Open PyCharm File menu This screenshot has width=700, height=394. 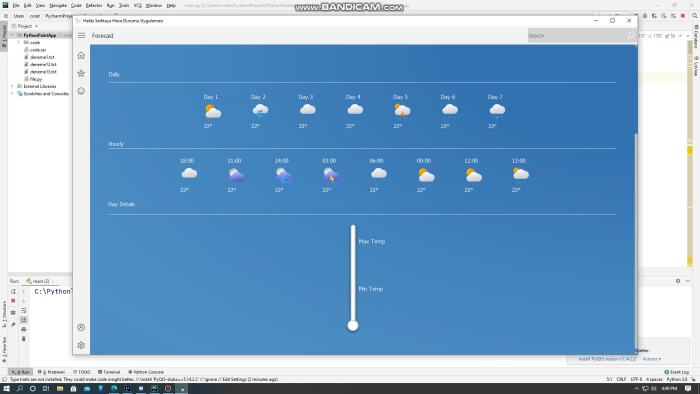16,5
